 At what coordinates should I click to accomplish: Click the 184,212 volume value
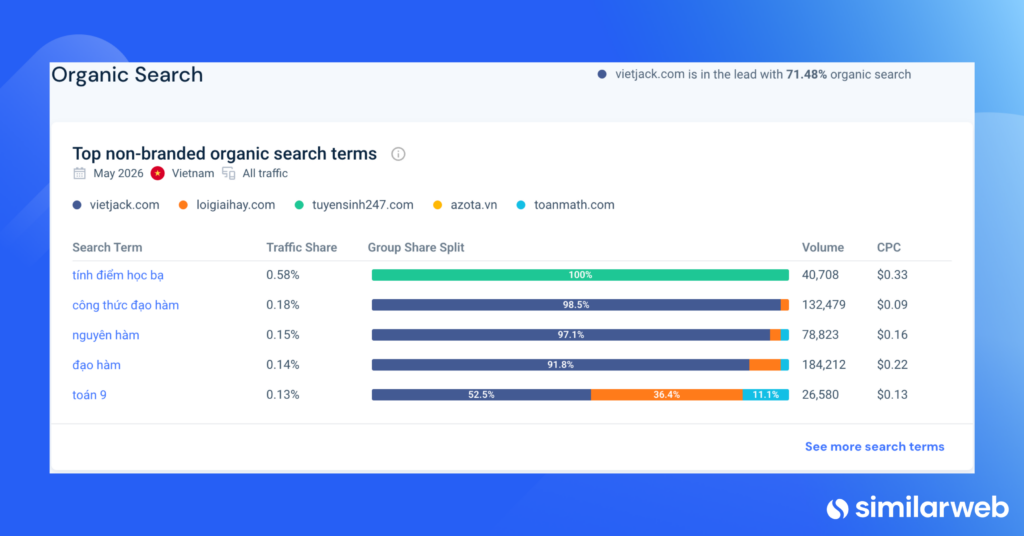(x=824, y=366)
